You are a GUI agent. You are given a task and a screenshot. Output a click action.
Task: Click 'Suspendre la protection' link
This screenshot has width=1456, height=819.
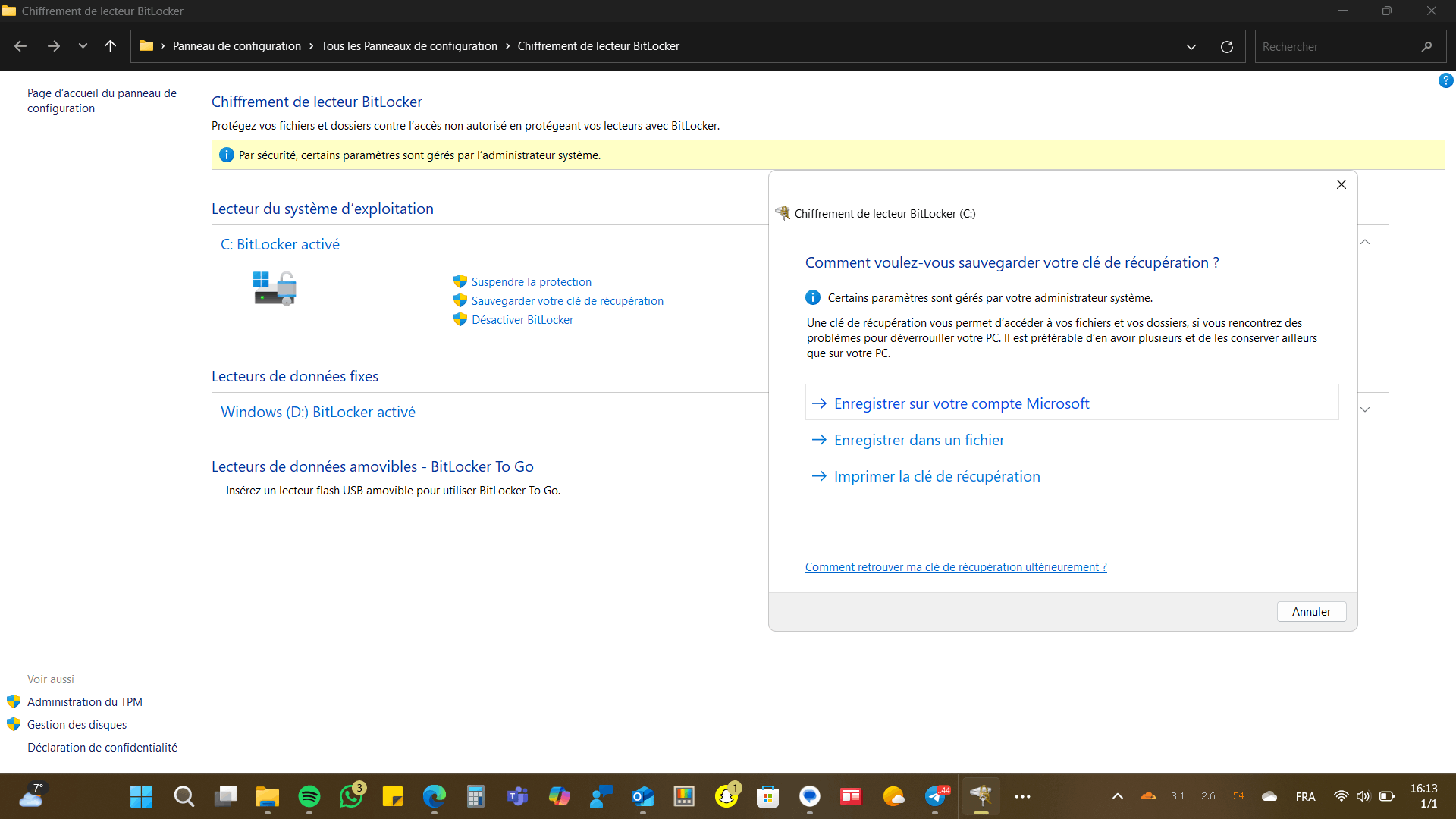click(x=532, y=282)
